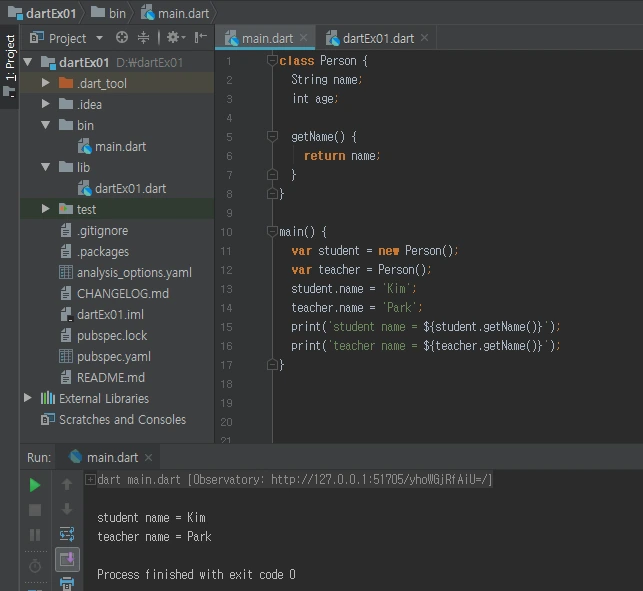Fold the getName() method at line 5
Screen dimensions: 643x591
coord(272,136)
